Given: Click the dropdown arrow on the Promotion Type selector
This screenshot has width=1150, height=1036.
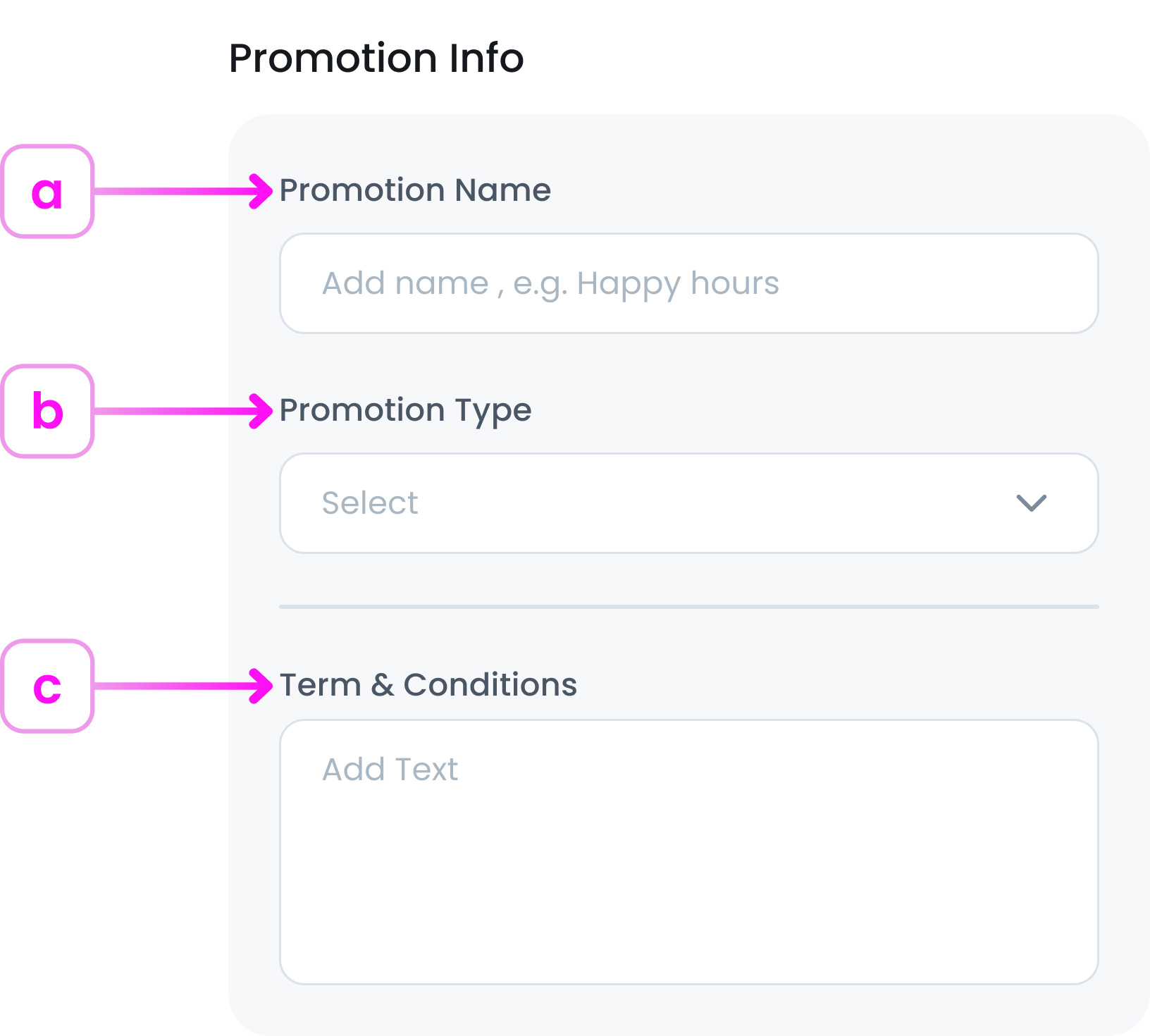Looking at the screenshot, I should point(1030,502).
